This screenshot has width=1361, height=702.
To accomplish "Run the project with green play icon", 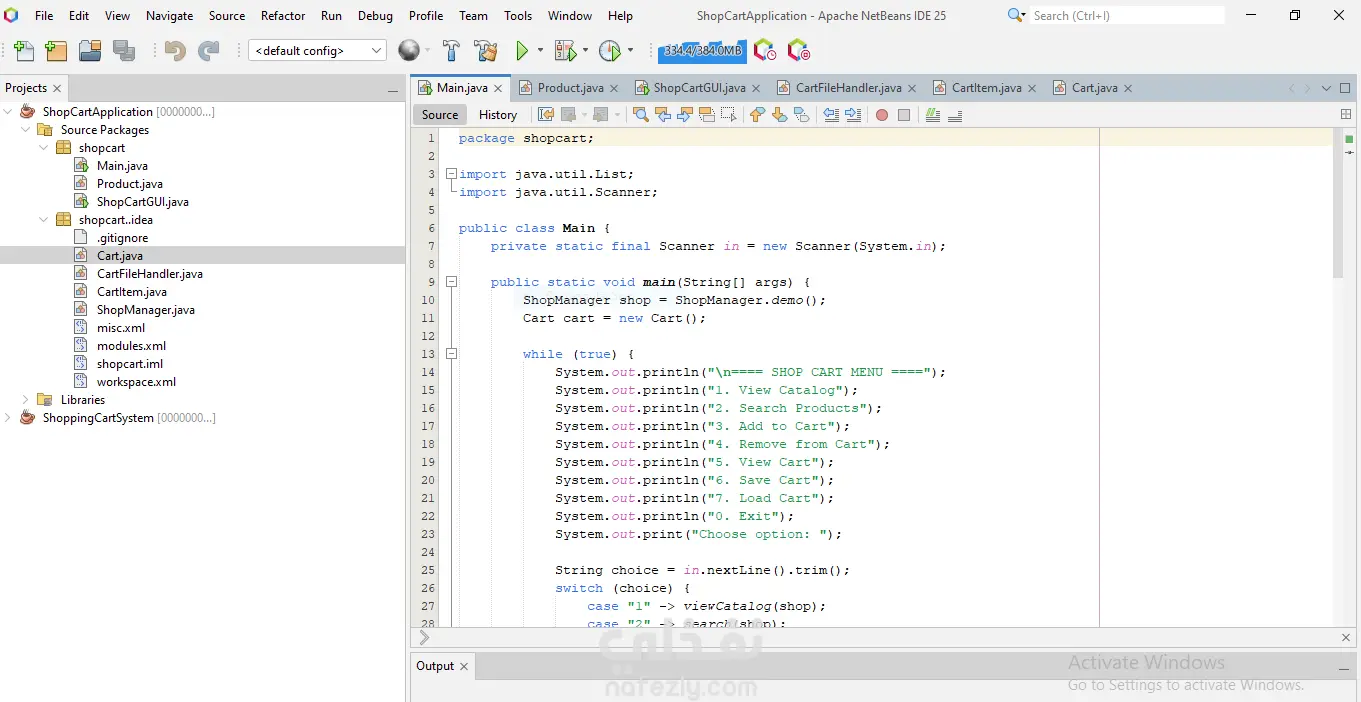I will click(x=522, y=51).
